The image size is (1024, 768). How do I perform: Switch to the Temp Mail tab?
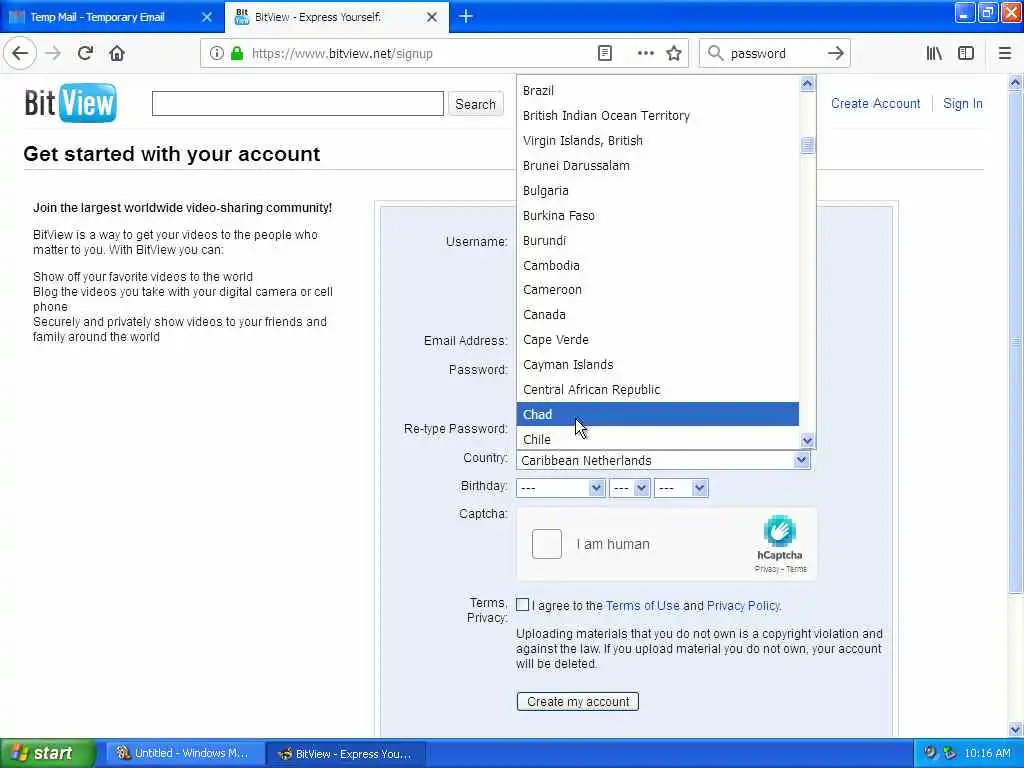111,17
